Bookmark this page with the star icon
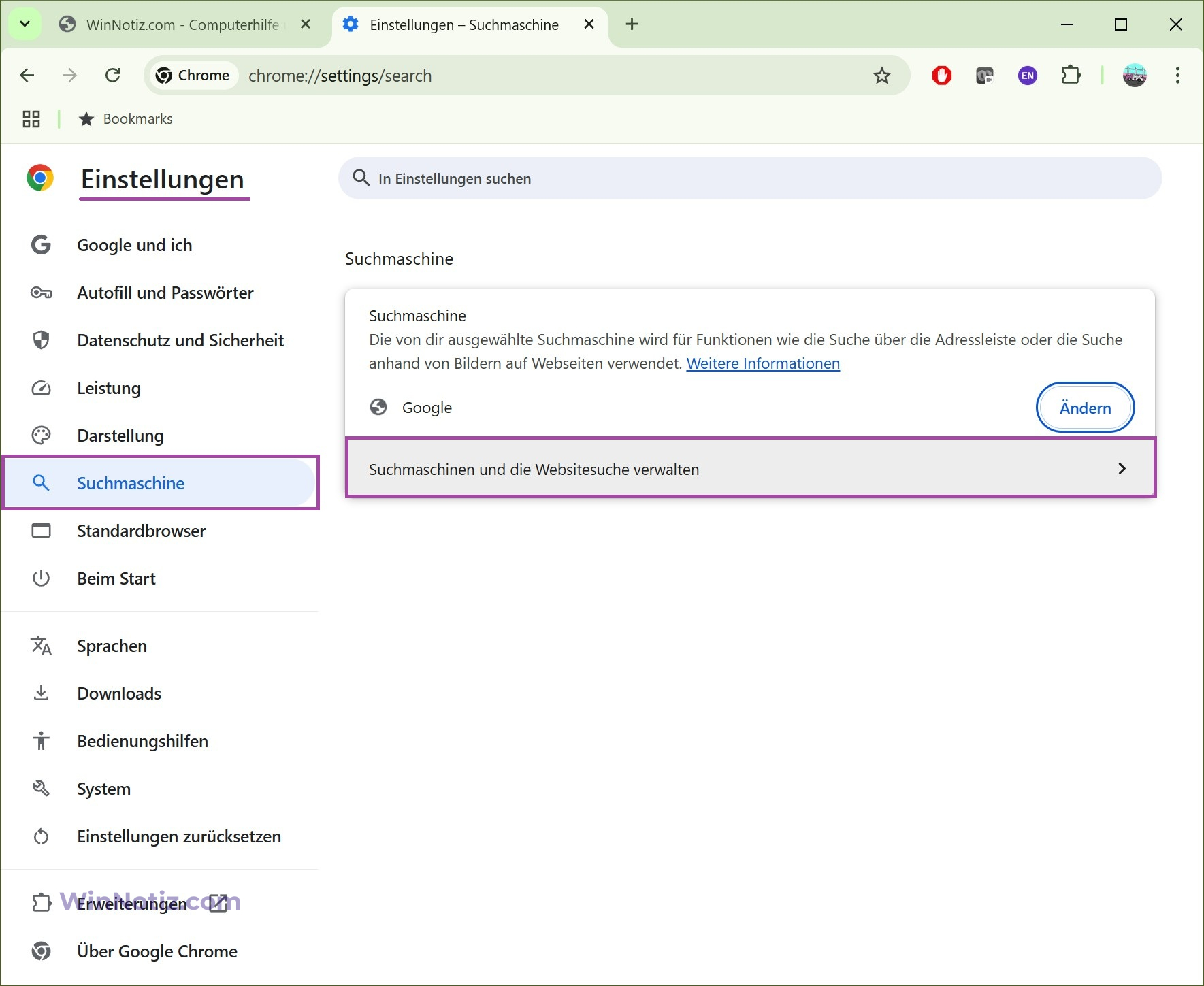 (x=882, y=76)
